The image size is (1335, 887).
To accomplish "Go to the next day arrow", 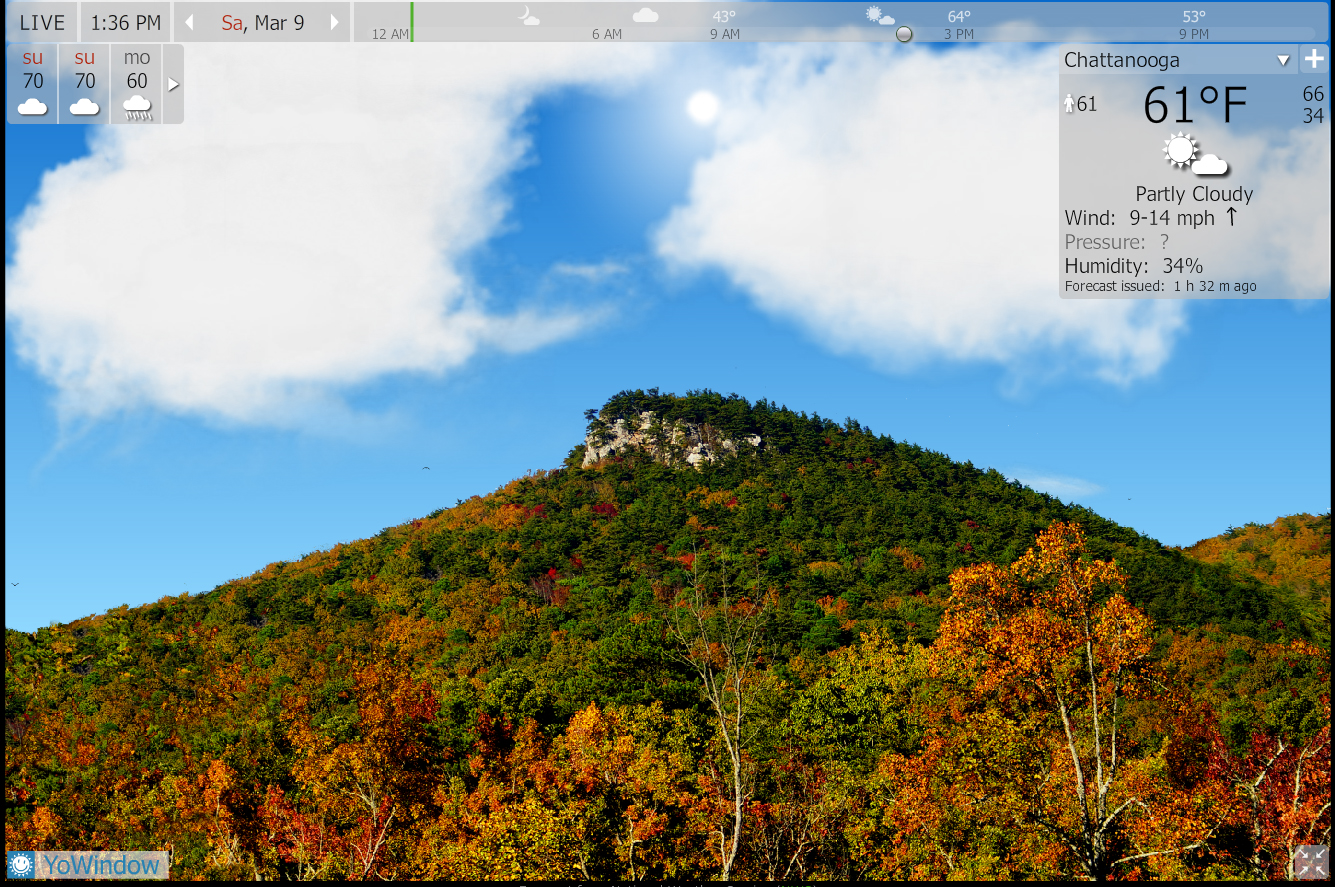I will point(335,22).
